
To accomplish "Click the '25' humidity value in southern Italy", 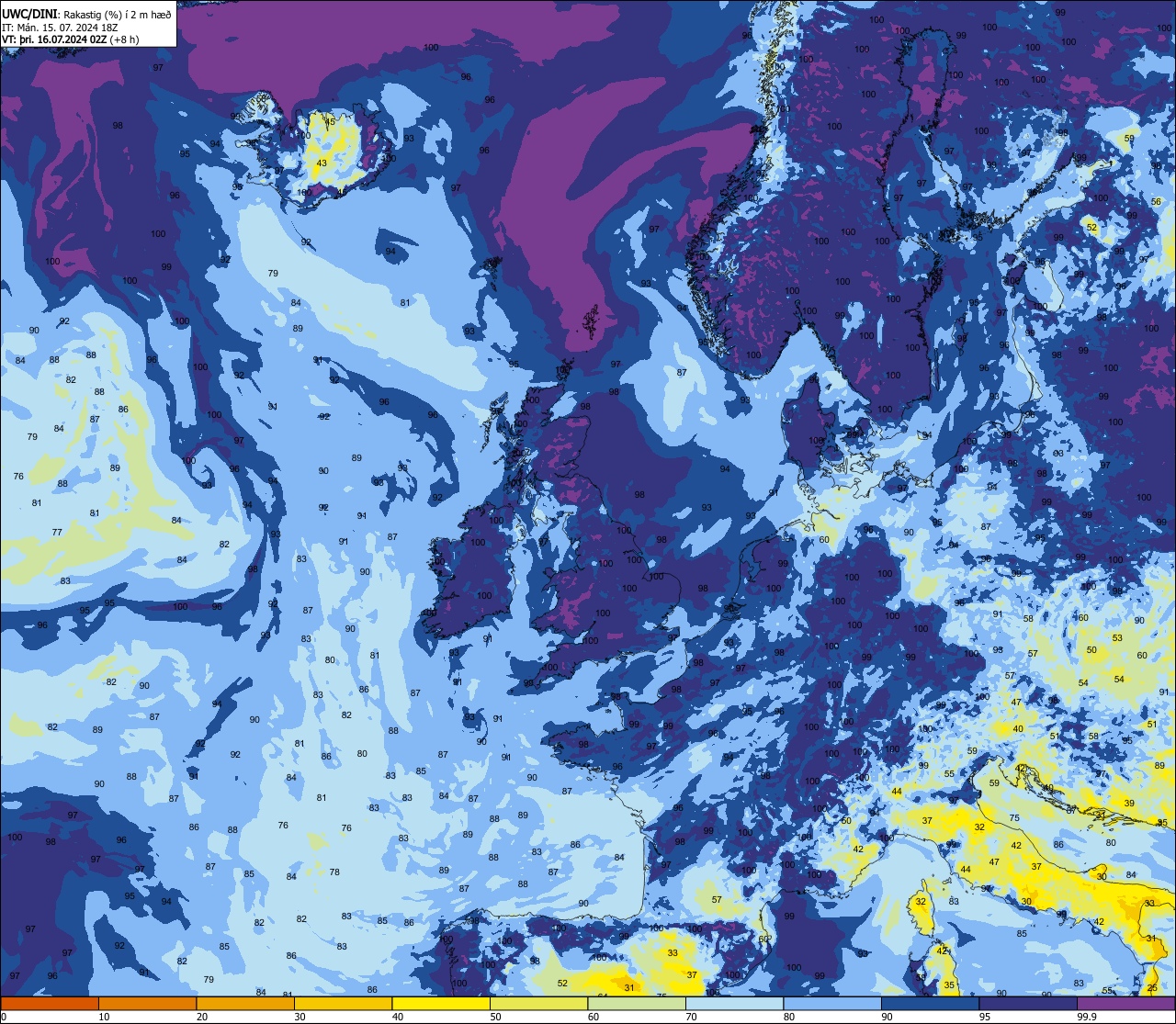I will [x=1152, y=988].
